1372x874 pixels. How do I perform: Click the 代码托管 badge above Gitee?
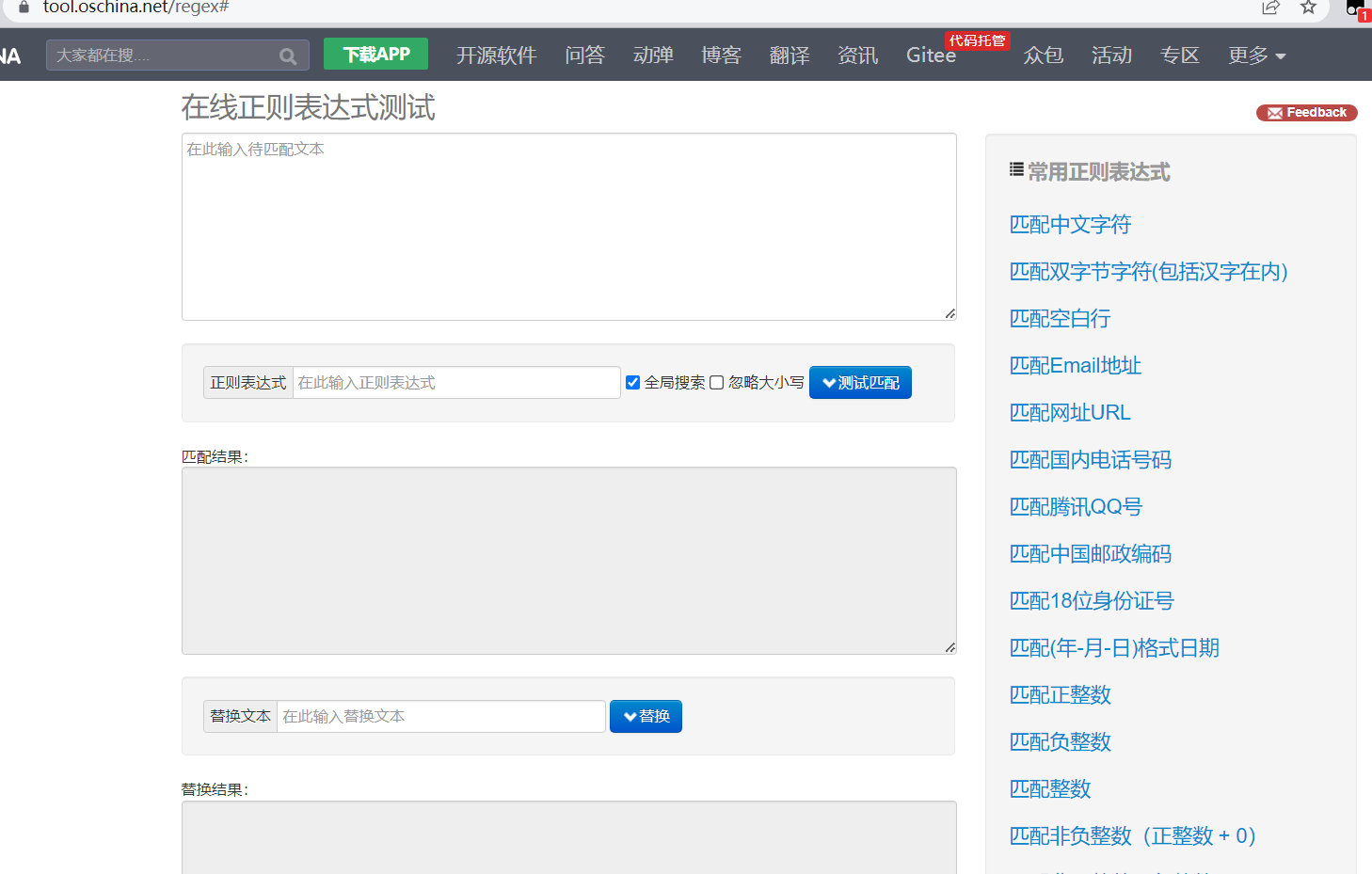click(977, 40)
